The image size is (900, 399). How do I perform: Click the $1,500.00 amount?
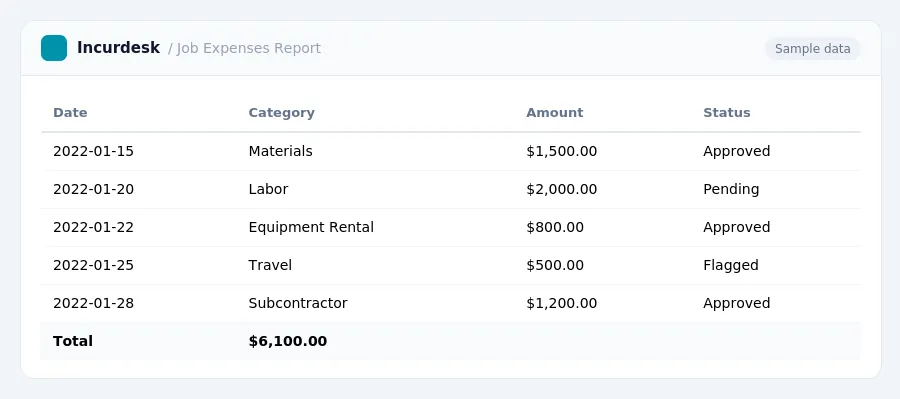(x=561, y=152)
